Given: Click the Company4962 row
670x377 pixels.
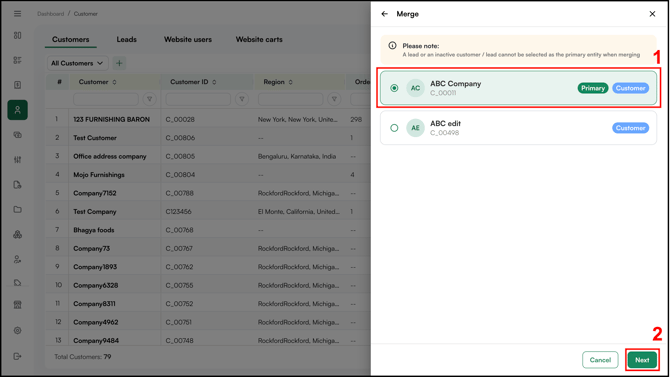Looking at the screenshot, I should point(208,322).
